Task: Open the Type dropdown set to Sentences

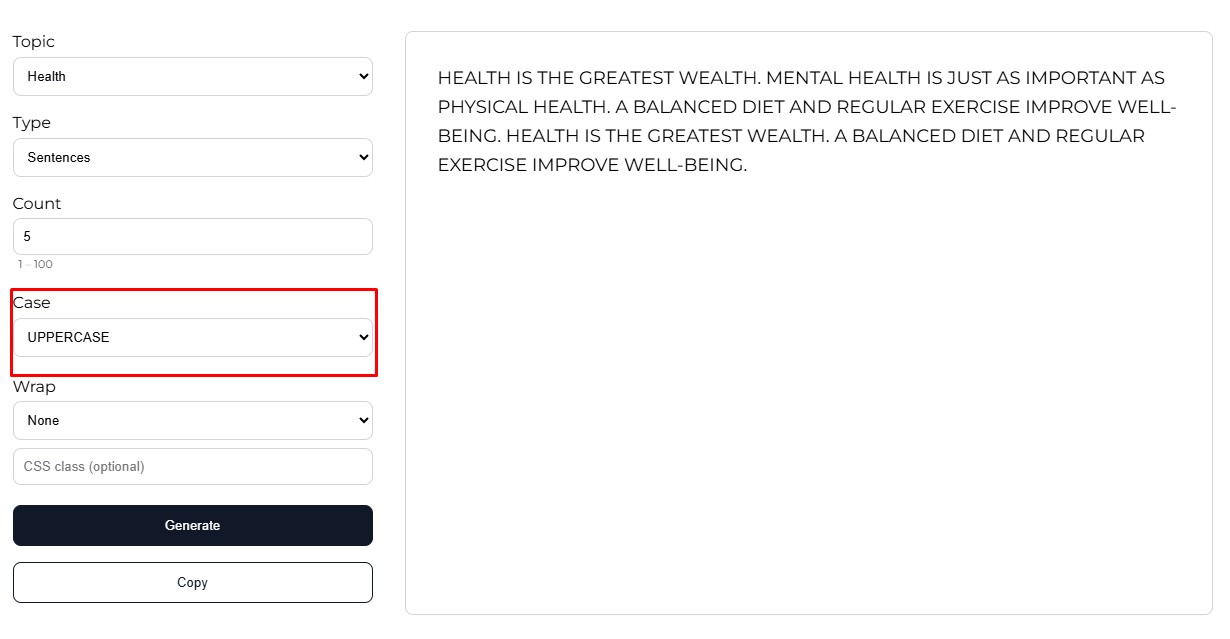Action: click(x=192, y=157)
